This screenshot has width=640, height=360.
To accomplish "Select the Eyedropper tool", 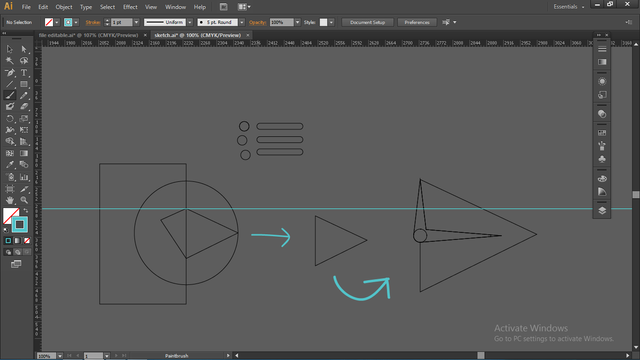I will click(x=10, y=165).
